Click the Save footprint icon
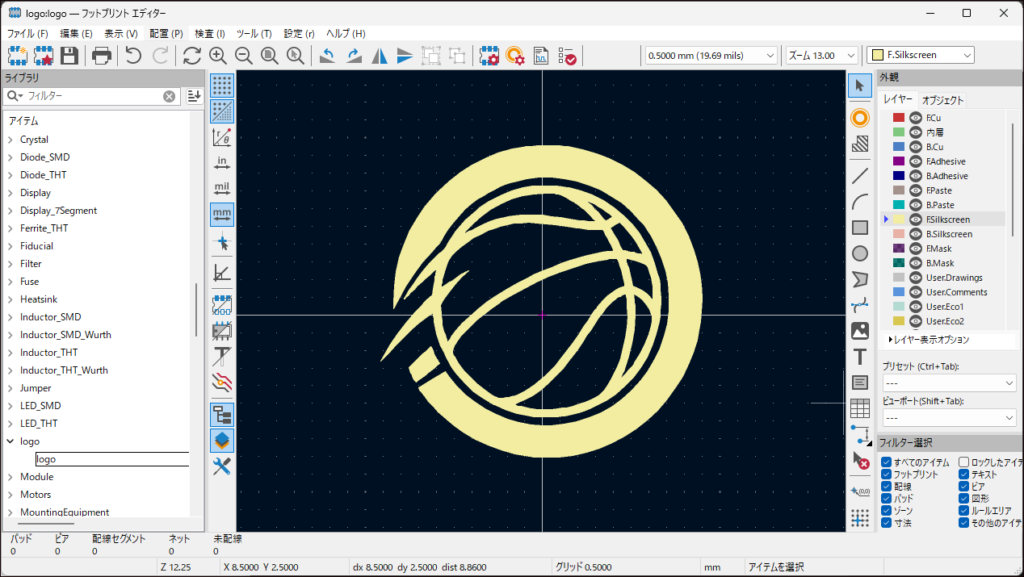The image size is (1024, 577). click(x=69, y=55)
